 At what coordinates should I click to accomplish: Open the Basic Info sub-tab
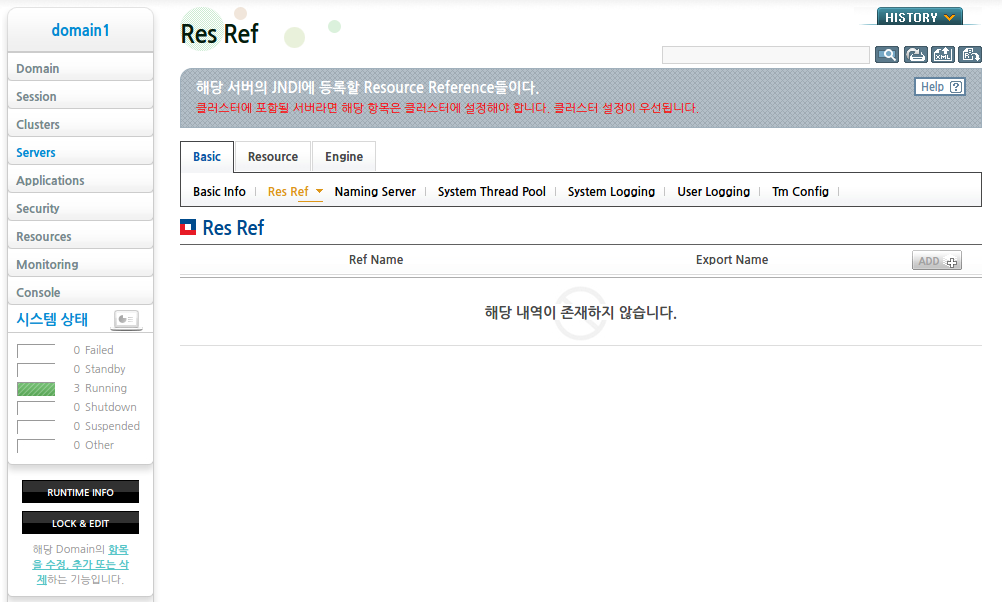[x=219, y=192]
